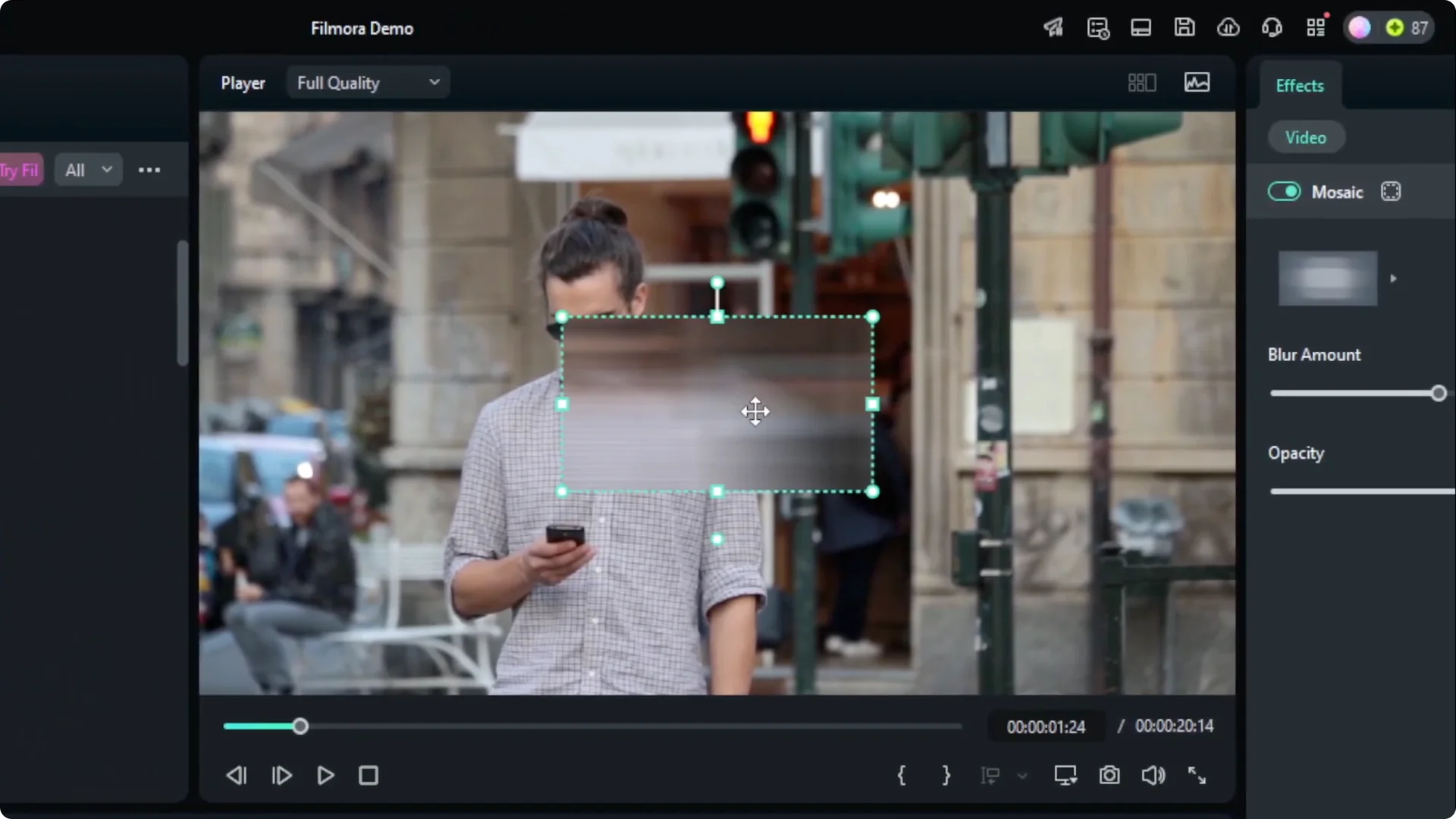Toggle the Mosaic effect switch

1283,191
